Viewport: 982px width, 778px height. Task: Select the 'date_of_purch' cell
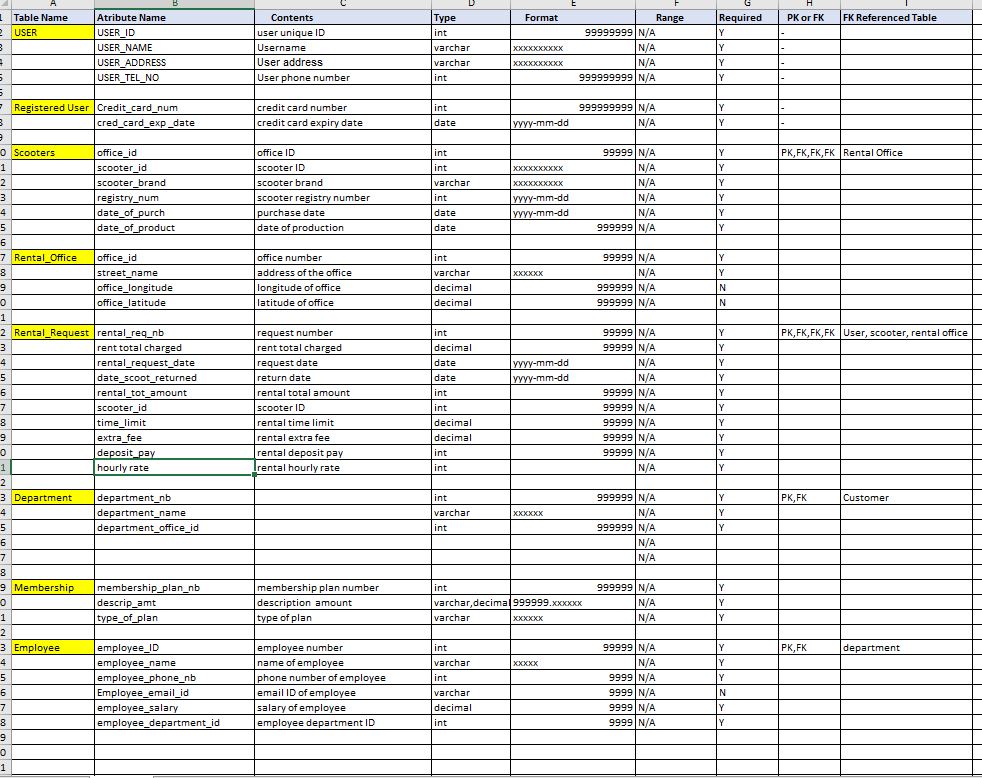[174, 213]
